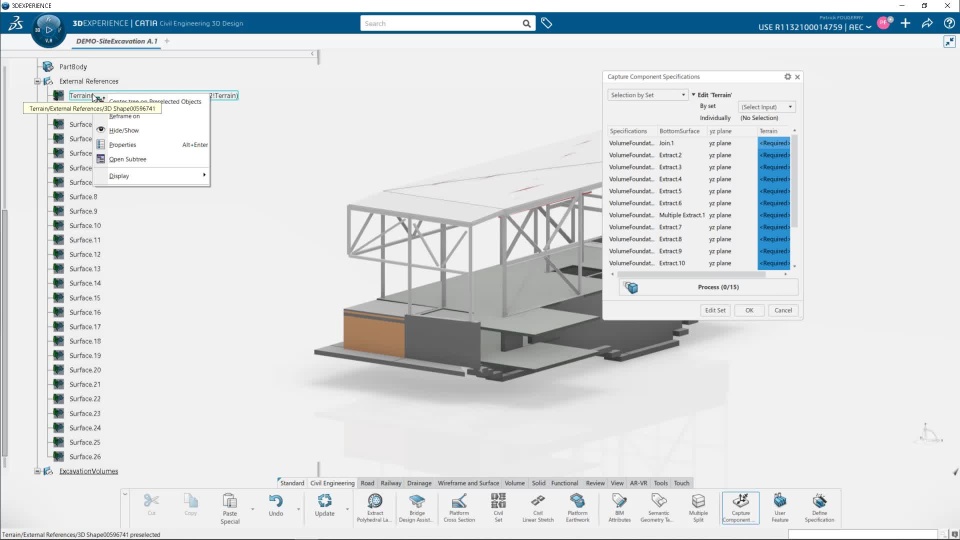Select the PartBody tree node
Image resolution: width=960 pixels, height=540 pixels.
[73, 67]
